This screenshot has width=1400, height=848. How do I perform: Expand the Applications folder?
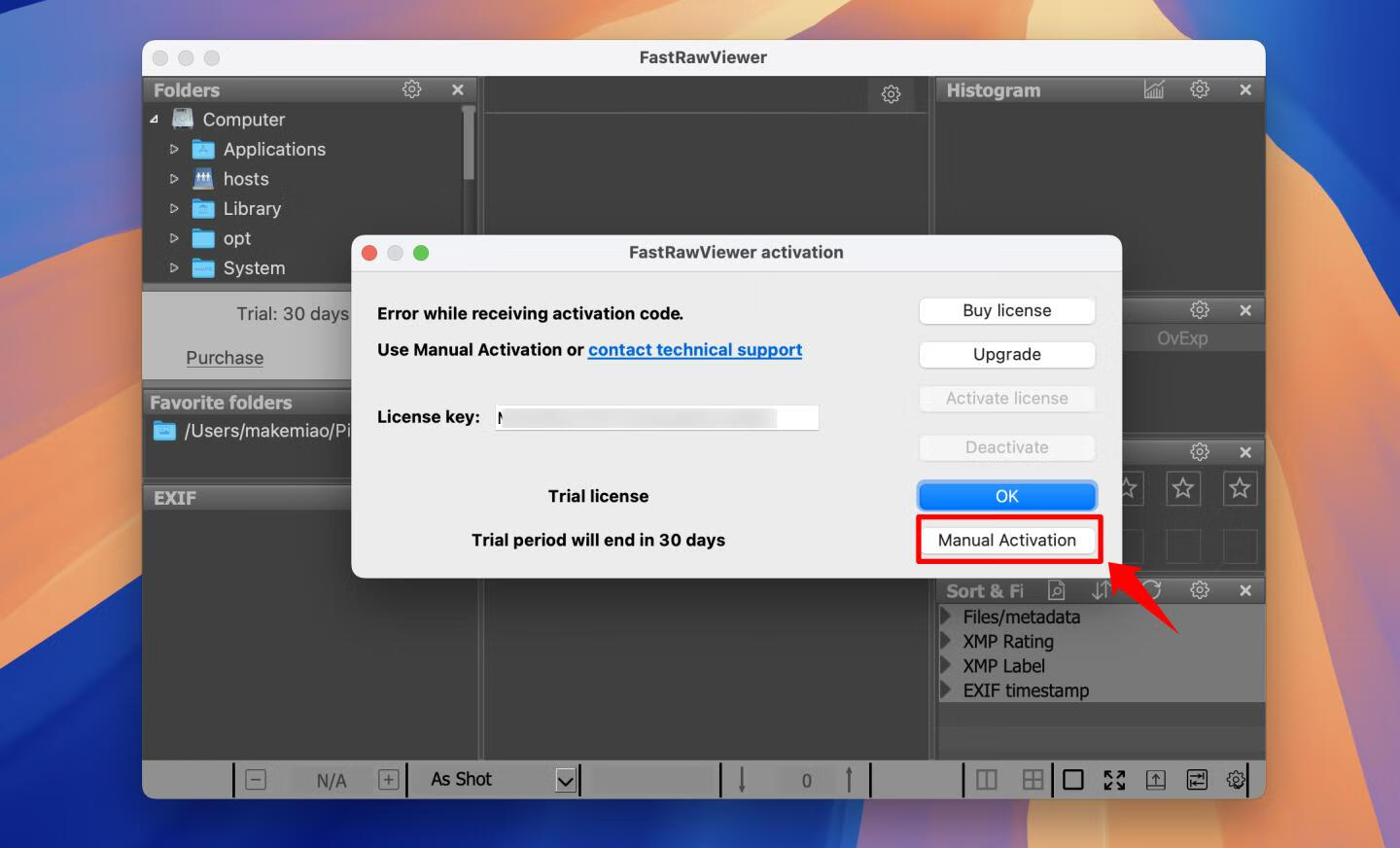pos(174,150)
